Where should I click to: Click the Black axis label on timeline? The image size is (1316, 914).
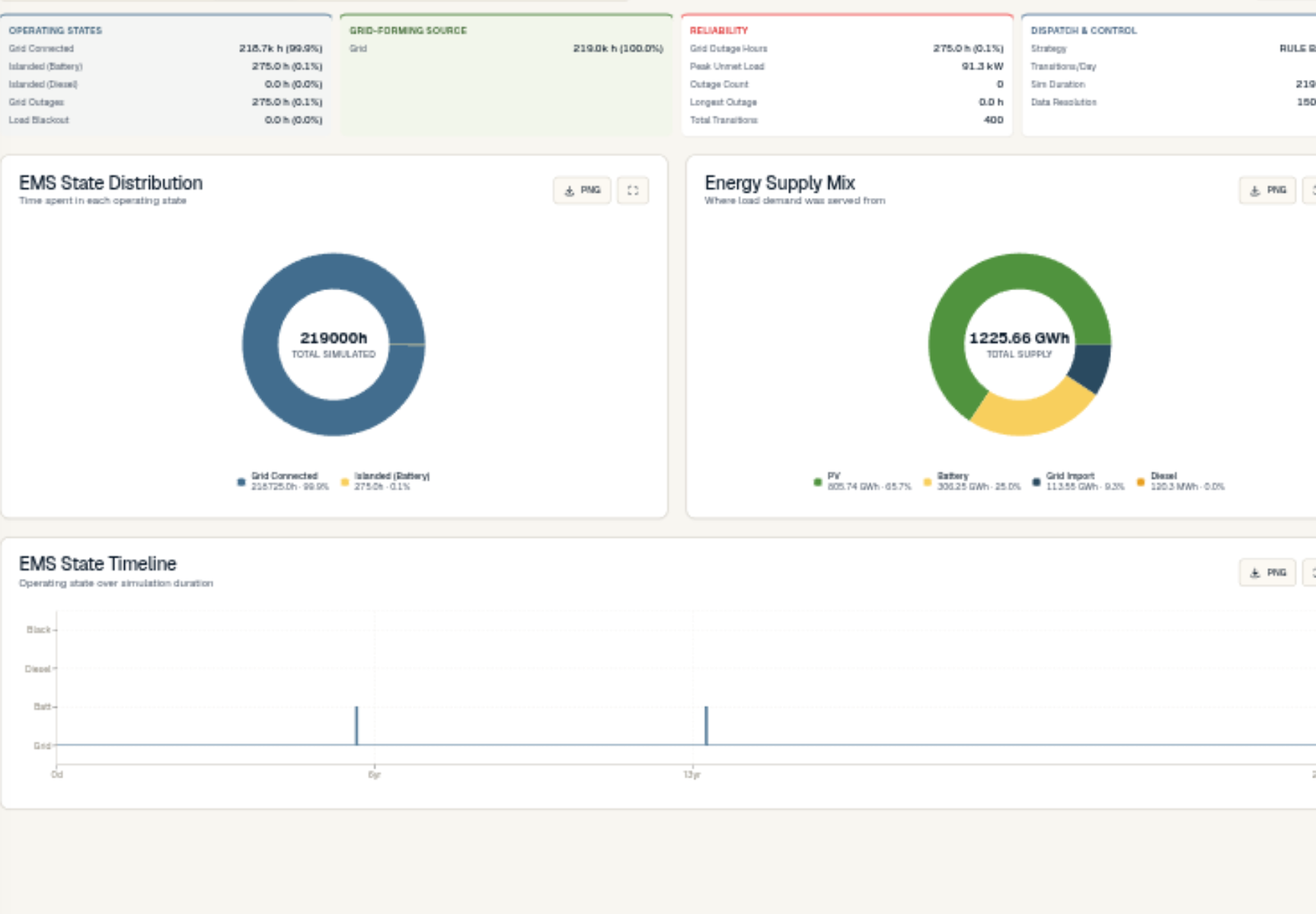point(39,630)
